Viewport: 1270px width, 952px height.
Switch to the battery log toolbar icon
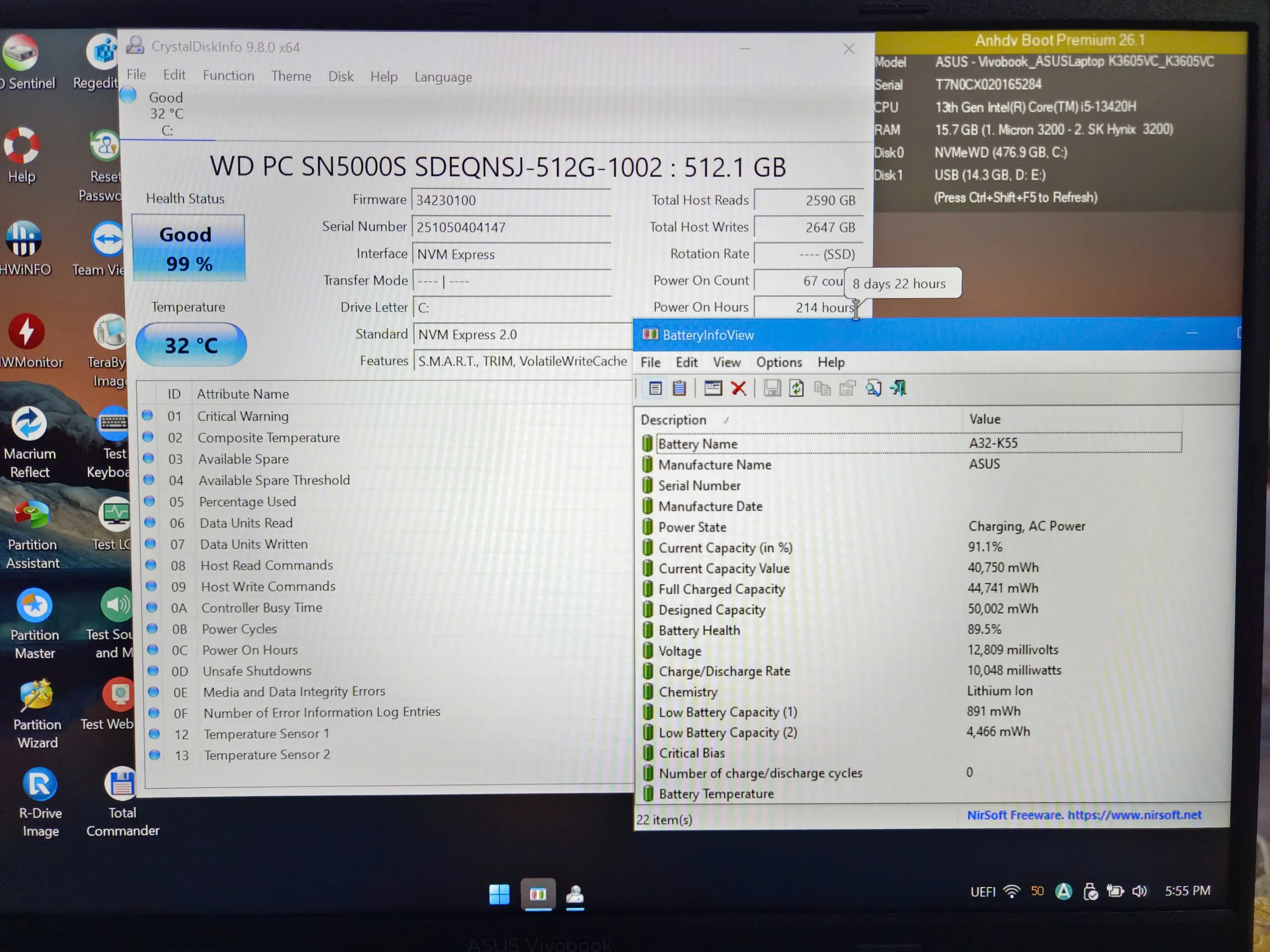click(x=679, y=389)
